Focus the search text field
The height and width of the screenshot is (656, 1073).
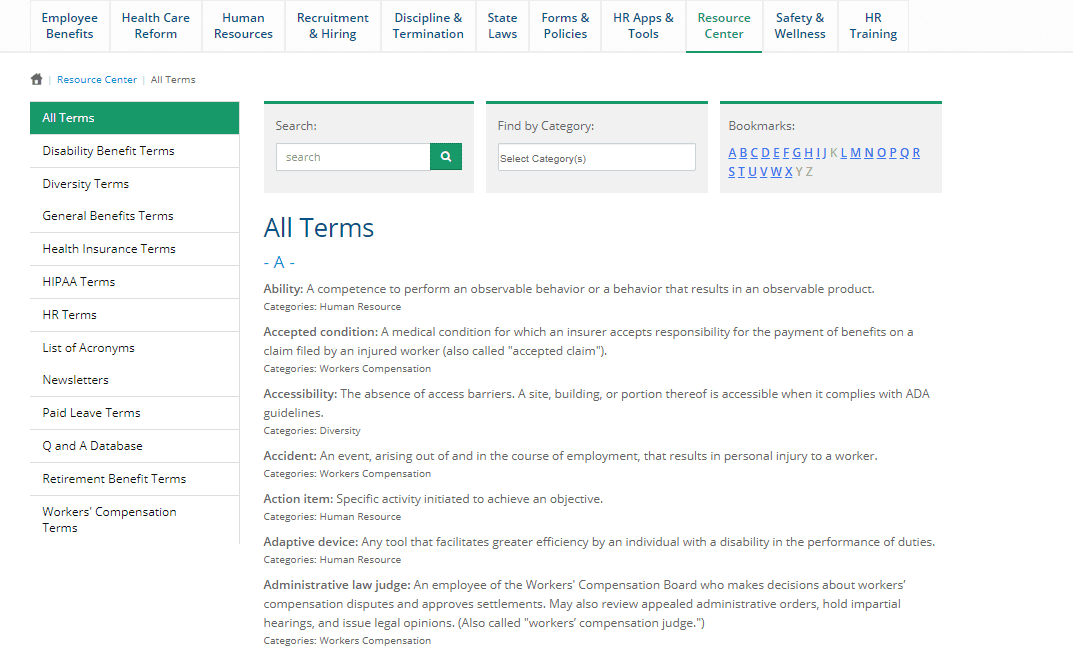(x=353, y=157)
